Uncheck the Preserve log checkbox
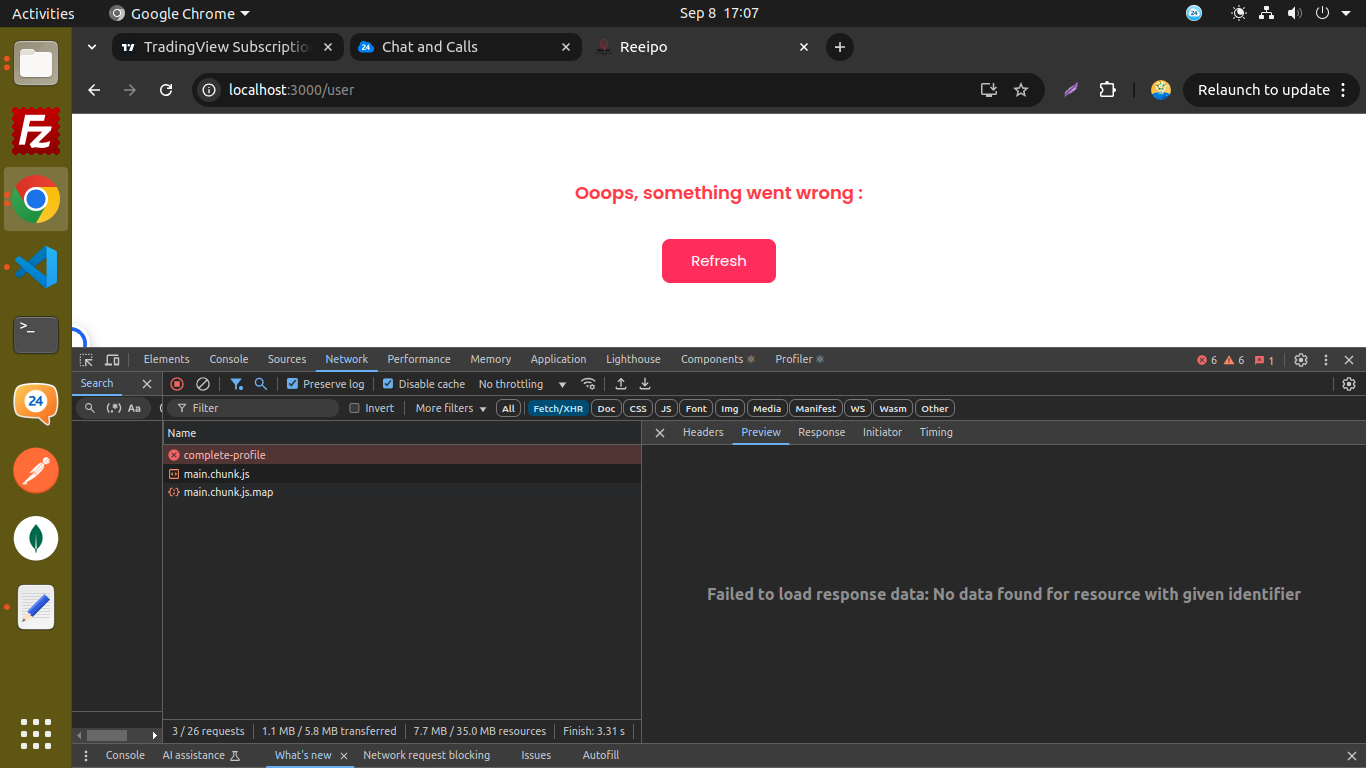The height and width of the screenshot is (768, 1366). pos(293,384)
